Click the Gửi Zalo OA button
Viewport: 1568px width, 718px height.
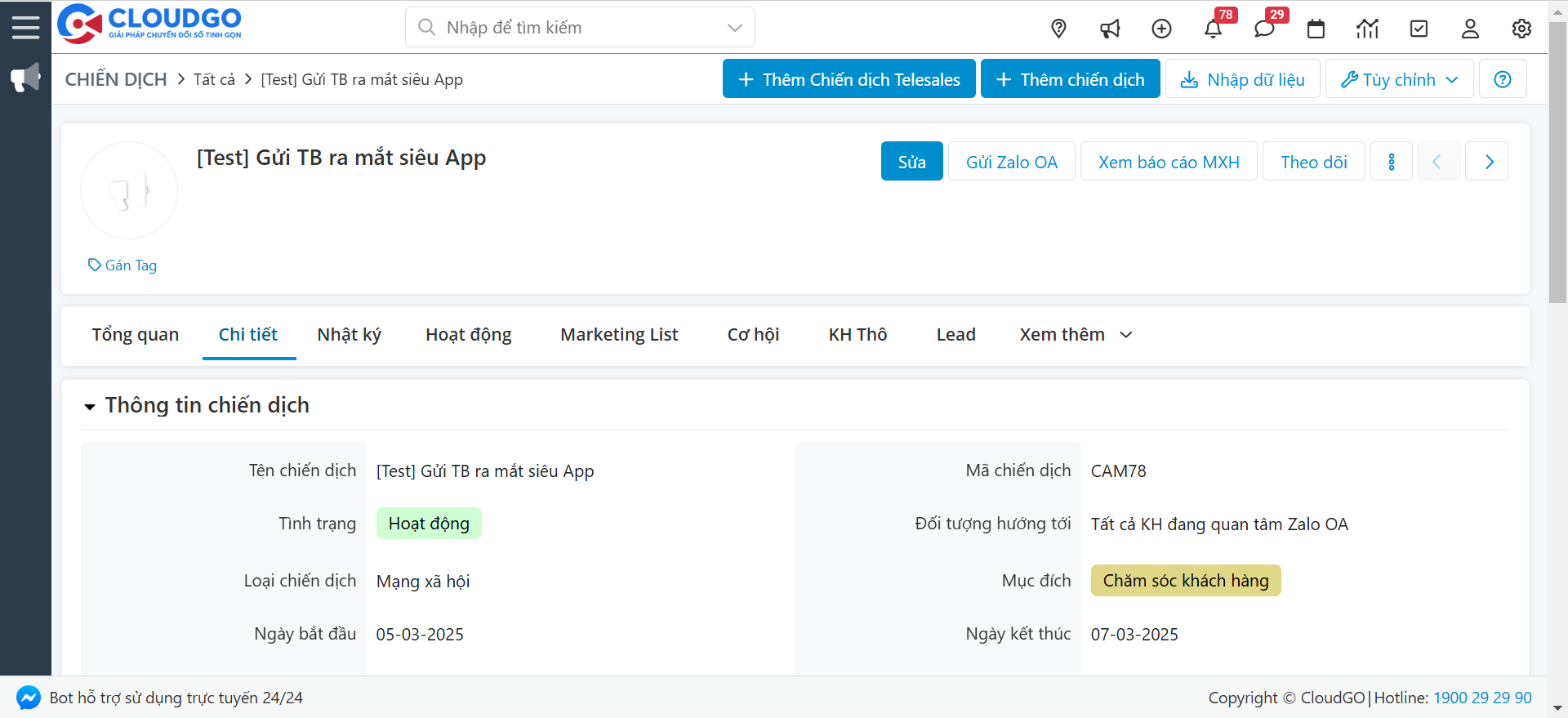tap(1011, 162)
